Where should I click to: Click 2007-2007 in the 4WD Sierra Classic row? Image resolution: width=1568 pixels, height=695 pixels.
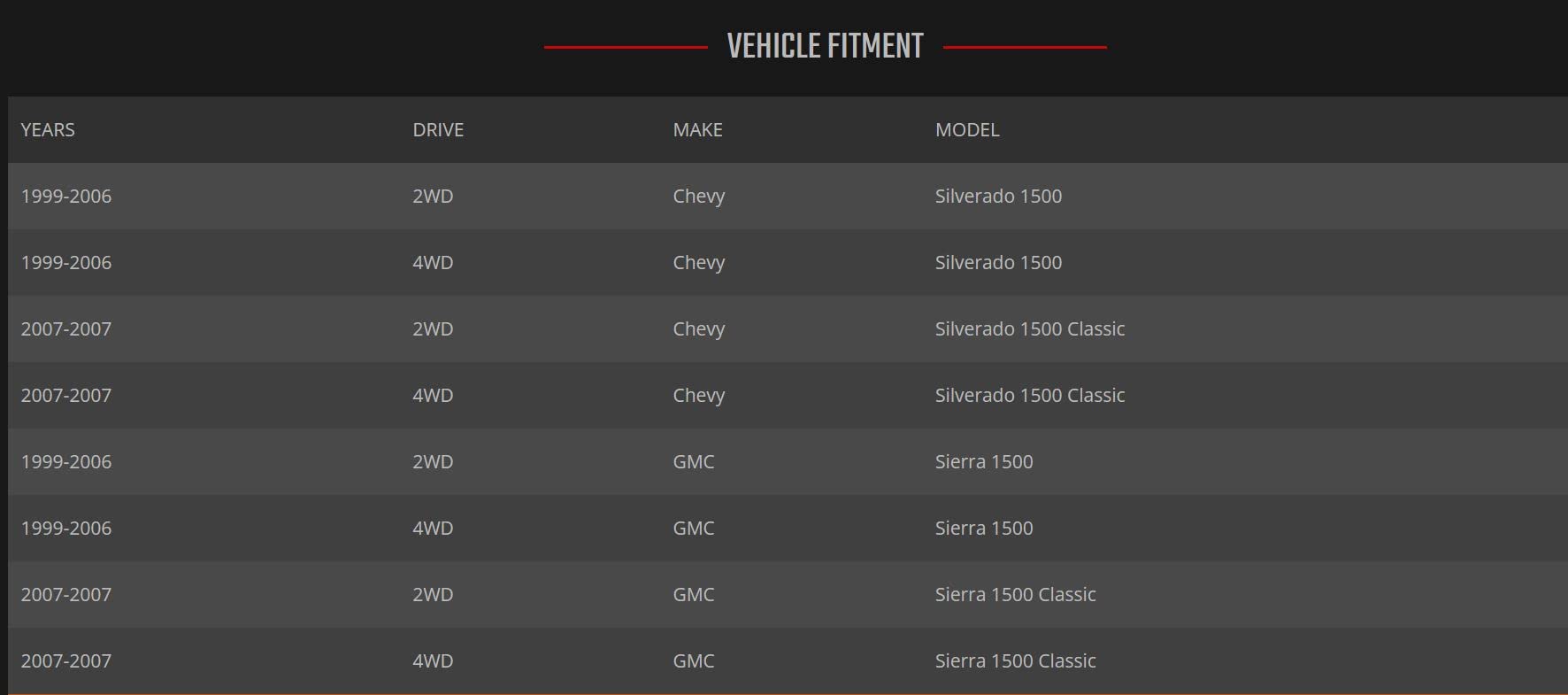click(66, 661)
